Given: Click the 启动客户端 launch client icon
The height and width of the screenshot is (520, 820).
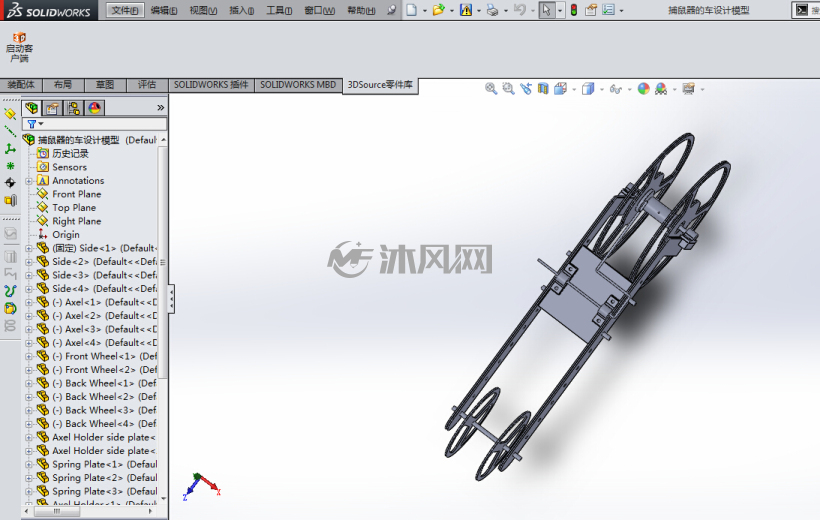Looking at the screenshot, I should pyautogui.click(x=19, y=47).
